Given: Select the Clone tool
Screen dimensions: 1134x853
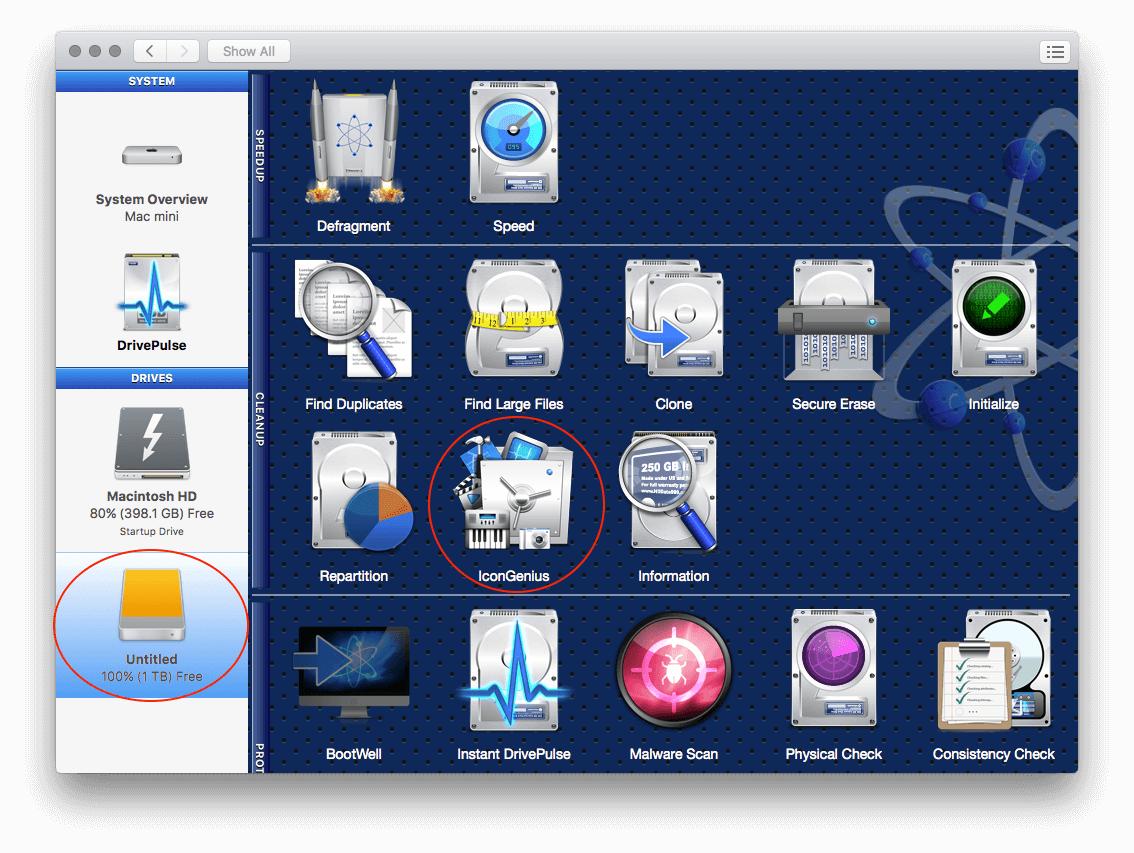Looking at the screenshot, I should click(x=673, y=320).
